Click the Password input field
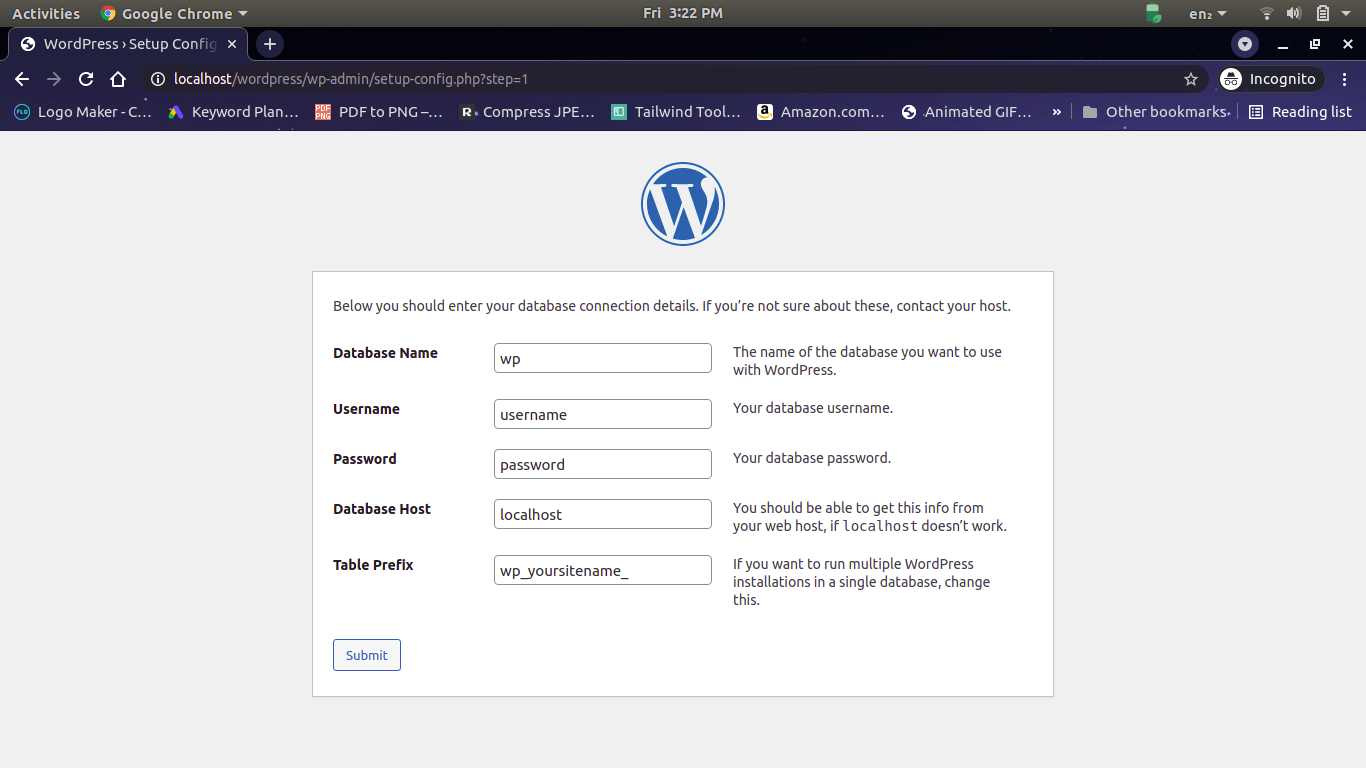 pyautogui.click(x=603, y=464)
